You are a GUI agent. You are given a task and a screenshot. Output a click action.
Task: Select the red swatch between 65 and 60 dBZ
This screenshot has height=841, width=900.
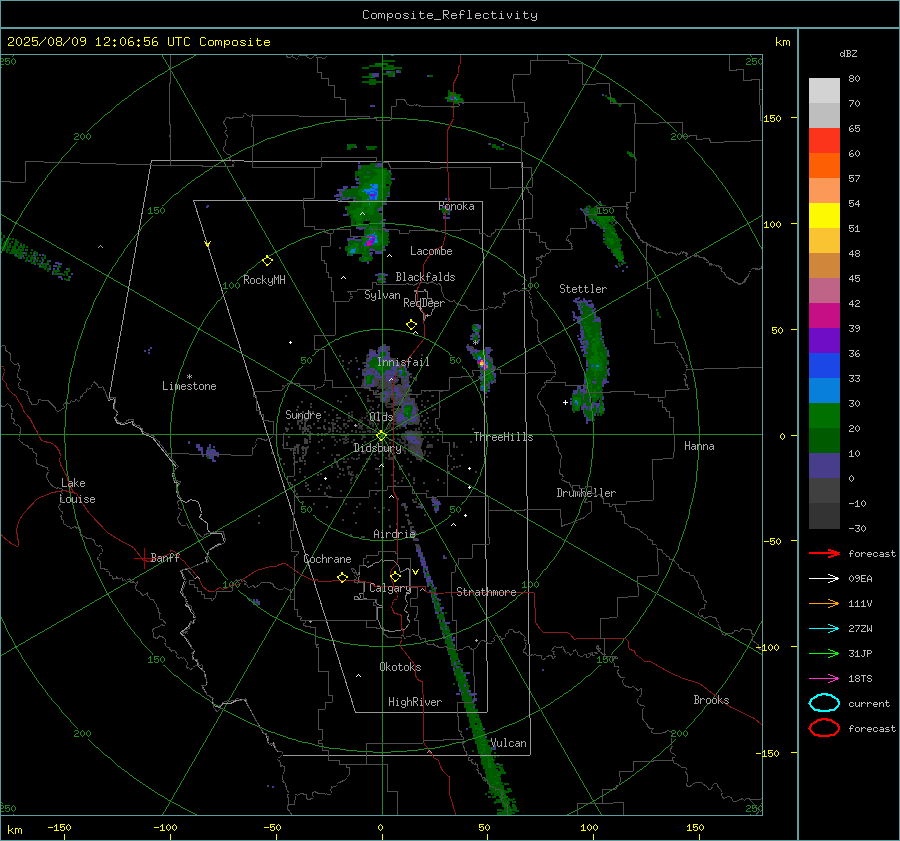824,141
